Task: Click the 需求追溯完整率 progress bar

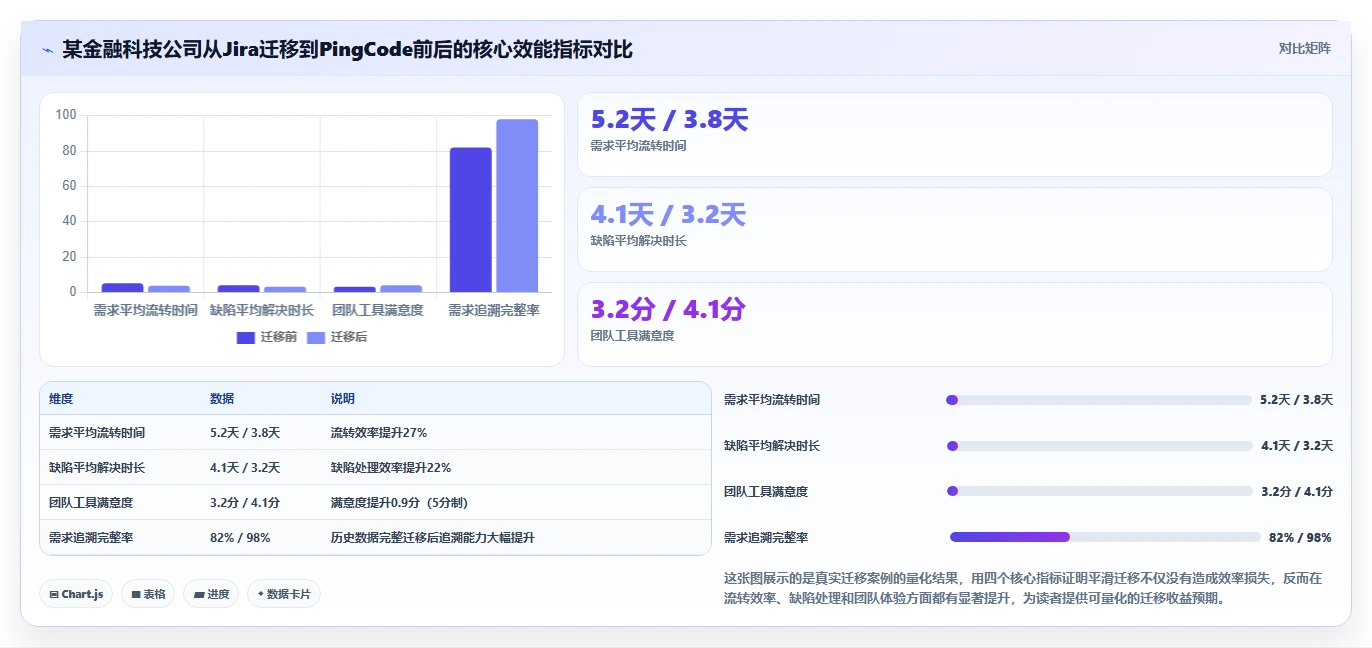Action: pos(1105,537)
